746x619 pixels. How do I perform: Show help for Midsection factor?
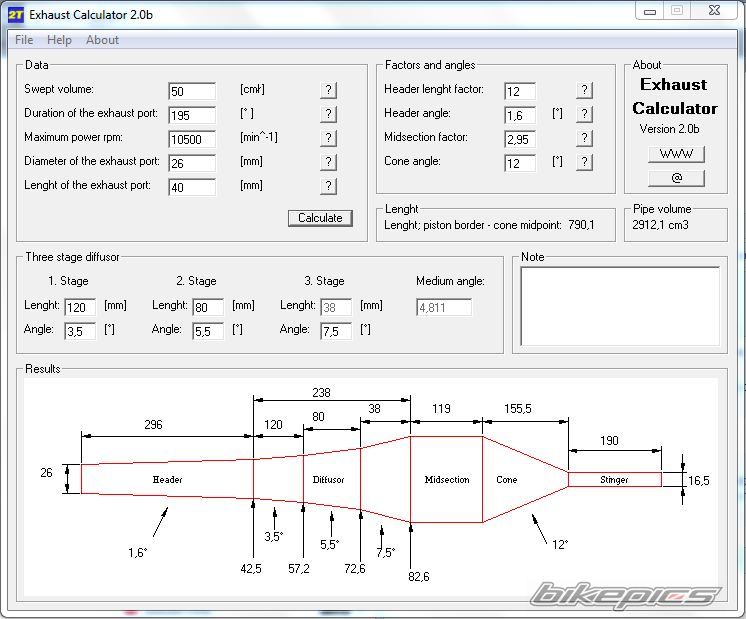(584, 138)
